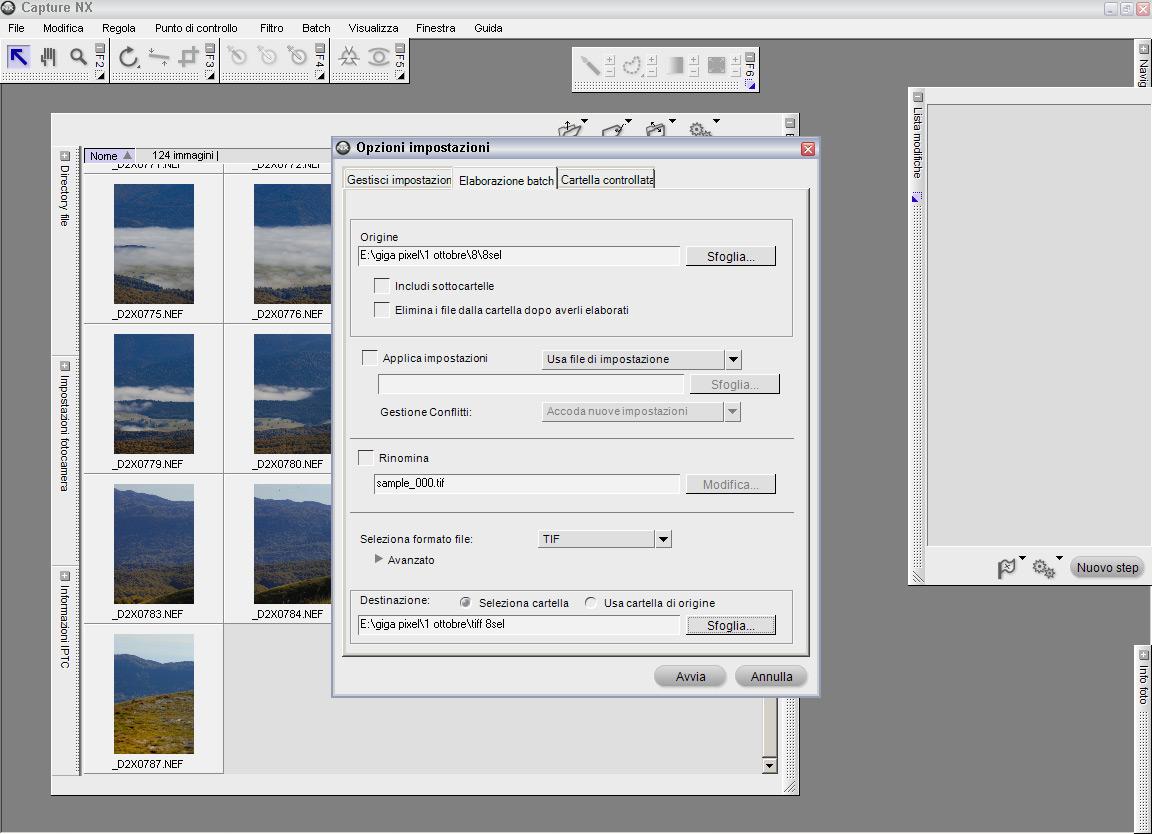This screenshot has width=1152, height=834.
Task: Check the Applica impostazioni option
Action: [370, 358]
